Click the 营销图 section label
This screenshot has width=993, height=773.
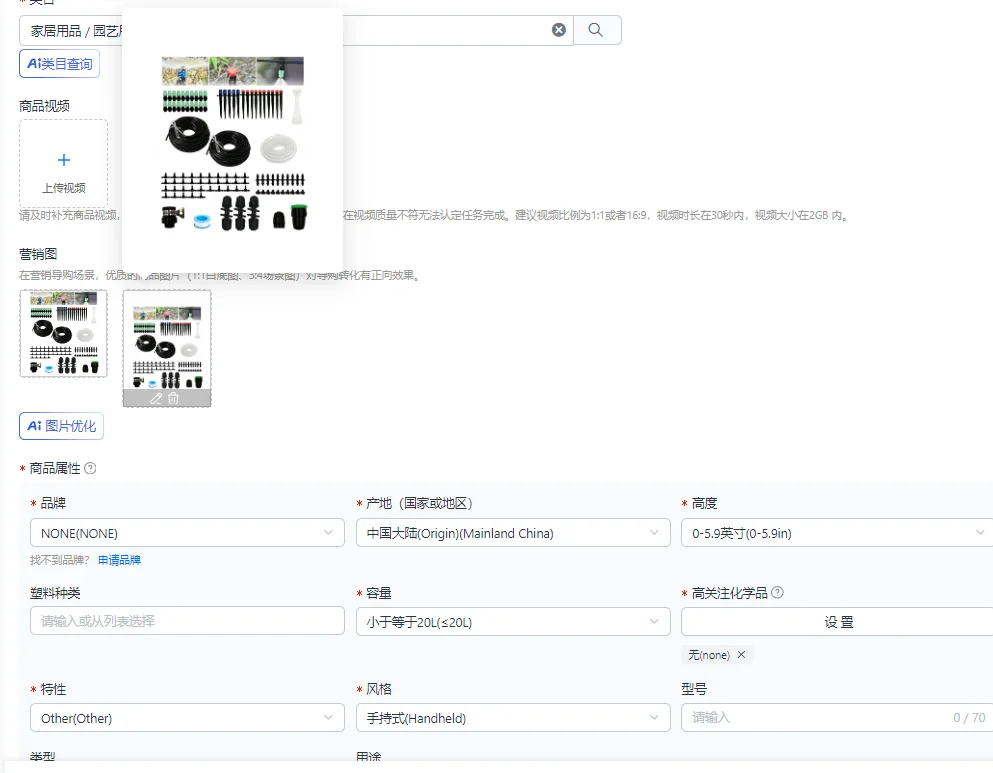[x=38, y=254]
